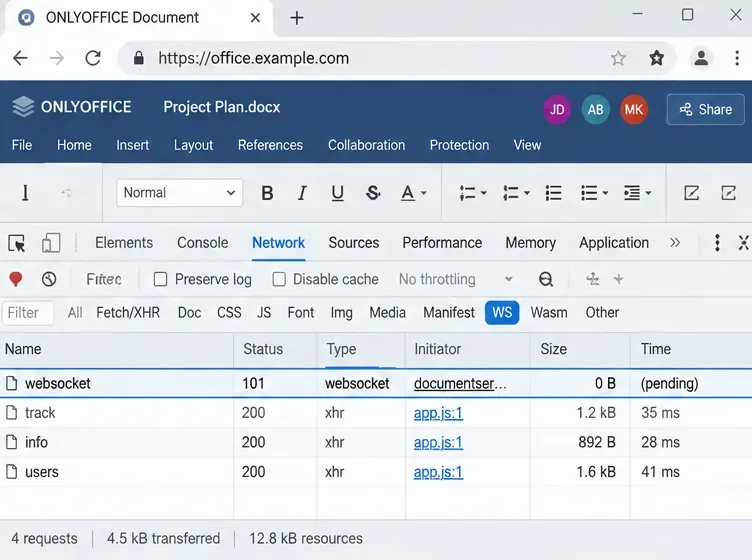Image resolution: width=752 pixels, height=560 pixels.
Task: Click in the Filter text field
Action: (x=28, y=313)
